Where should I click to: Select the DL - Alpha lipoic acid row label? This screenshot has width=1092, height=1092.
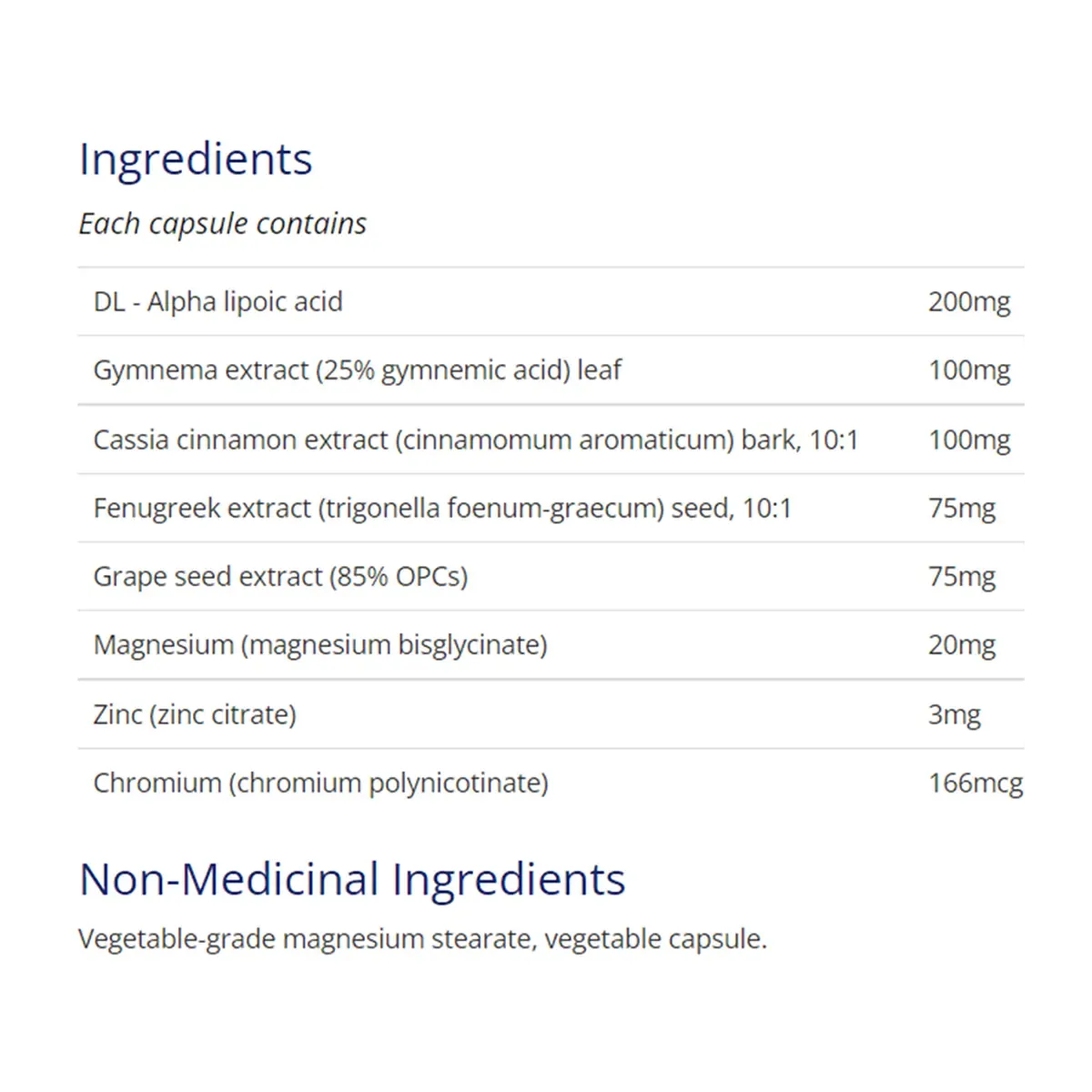[218, 301]
